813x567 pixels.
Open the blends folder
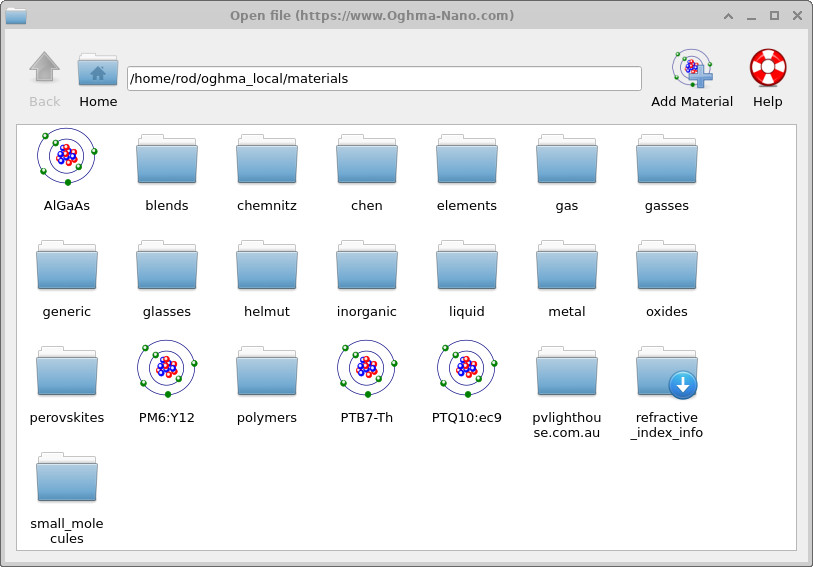(x=167, y=160)
